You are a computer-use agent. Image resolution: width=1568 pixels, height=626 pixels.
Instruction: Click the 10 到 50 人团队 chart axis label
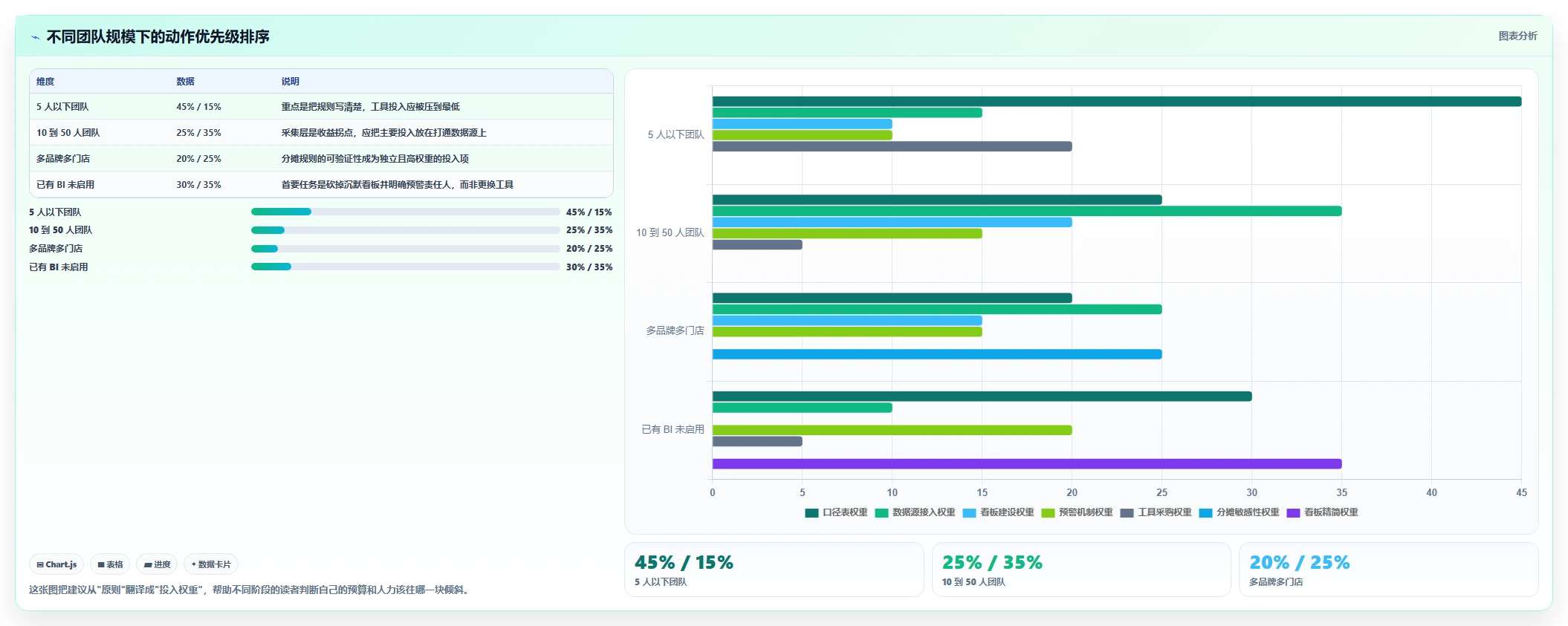[670, 232]
